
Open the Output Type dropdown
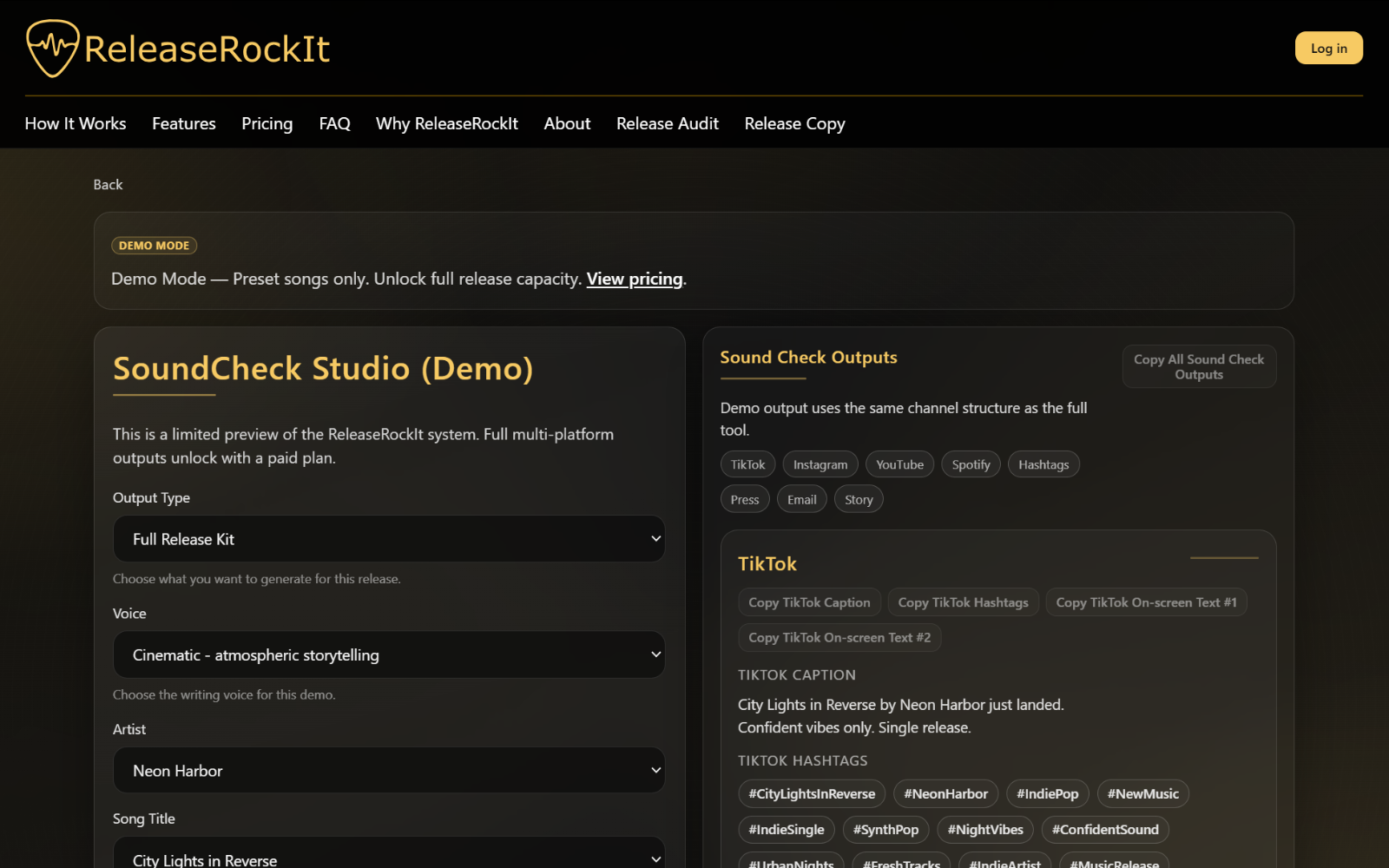pos(388,538)
